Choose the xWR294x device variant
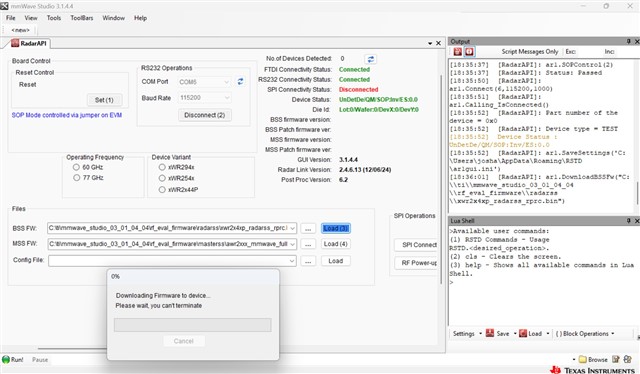Screen dimensions: 640x374 [162, 167]
